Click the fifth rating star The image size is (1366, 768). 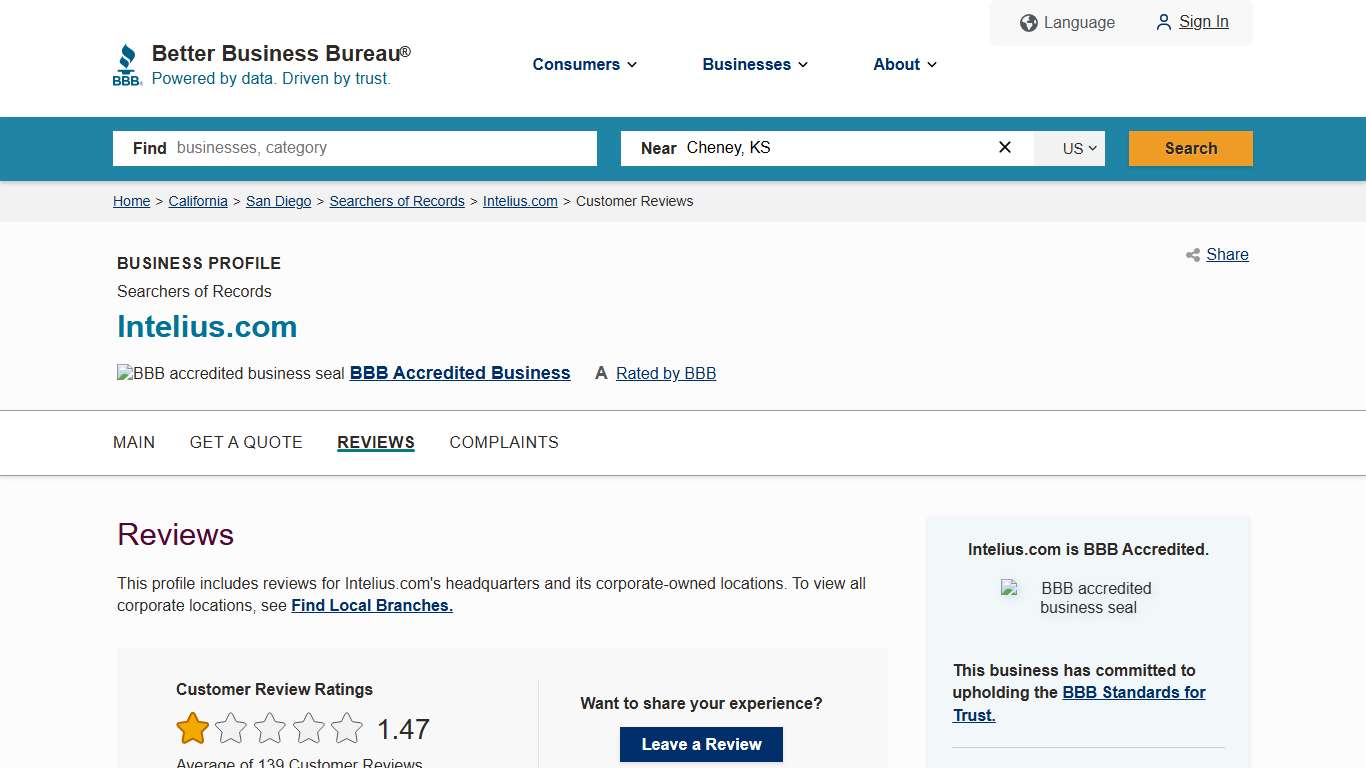[347, 728]
